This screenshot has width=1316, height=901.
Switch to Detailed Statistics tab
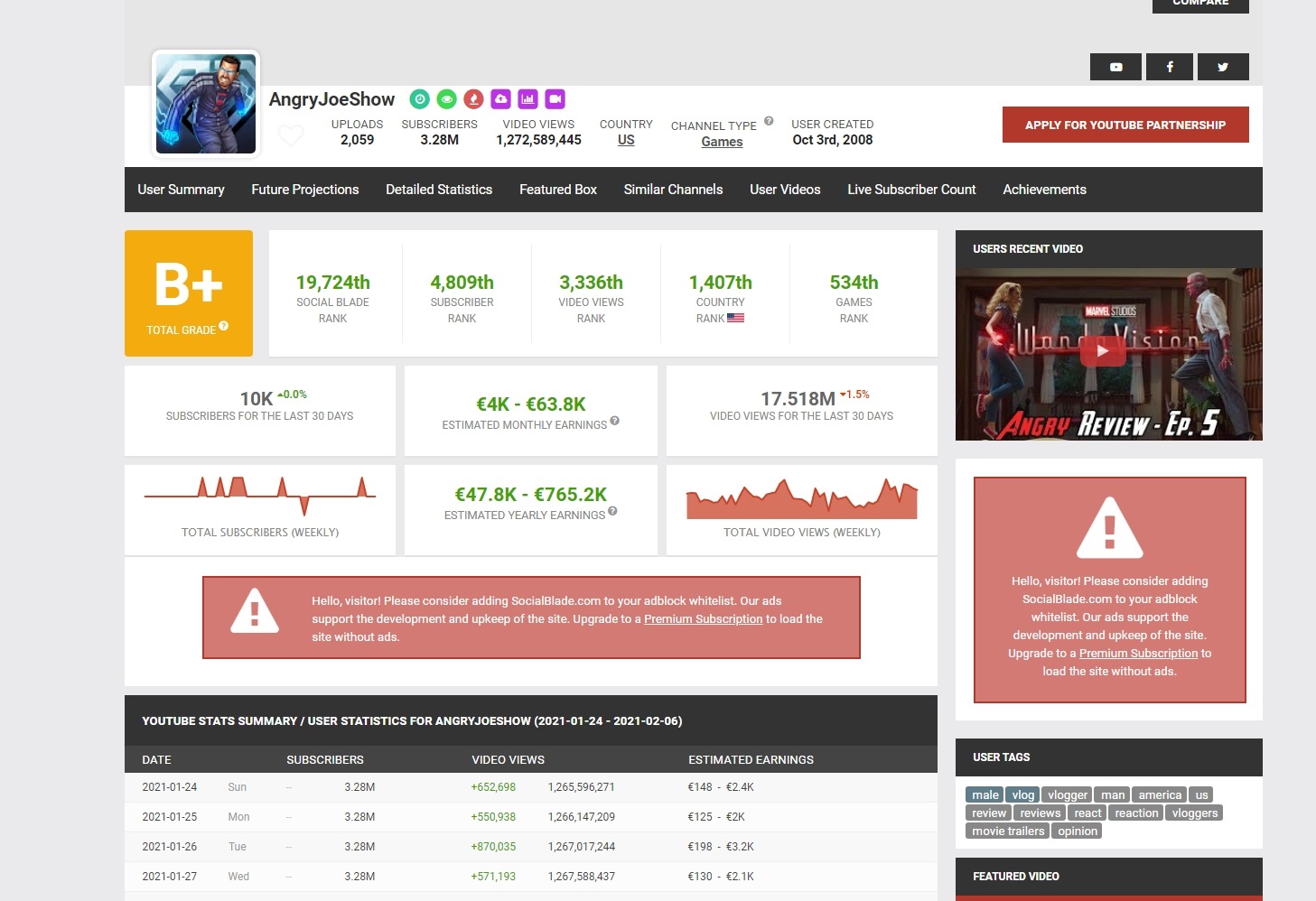pos(439,190)
